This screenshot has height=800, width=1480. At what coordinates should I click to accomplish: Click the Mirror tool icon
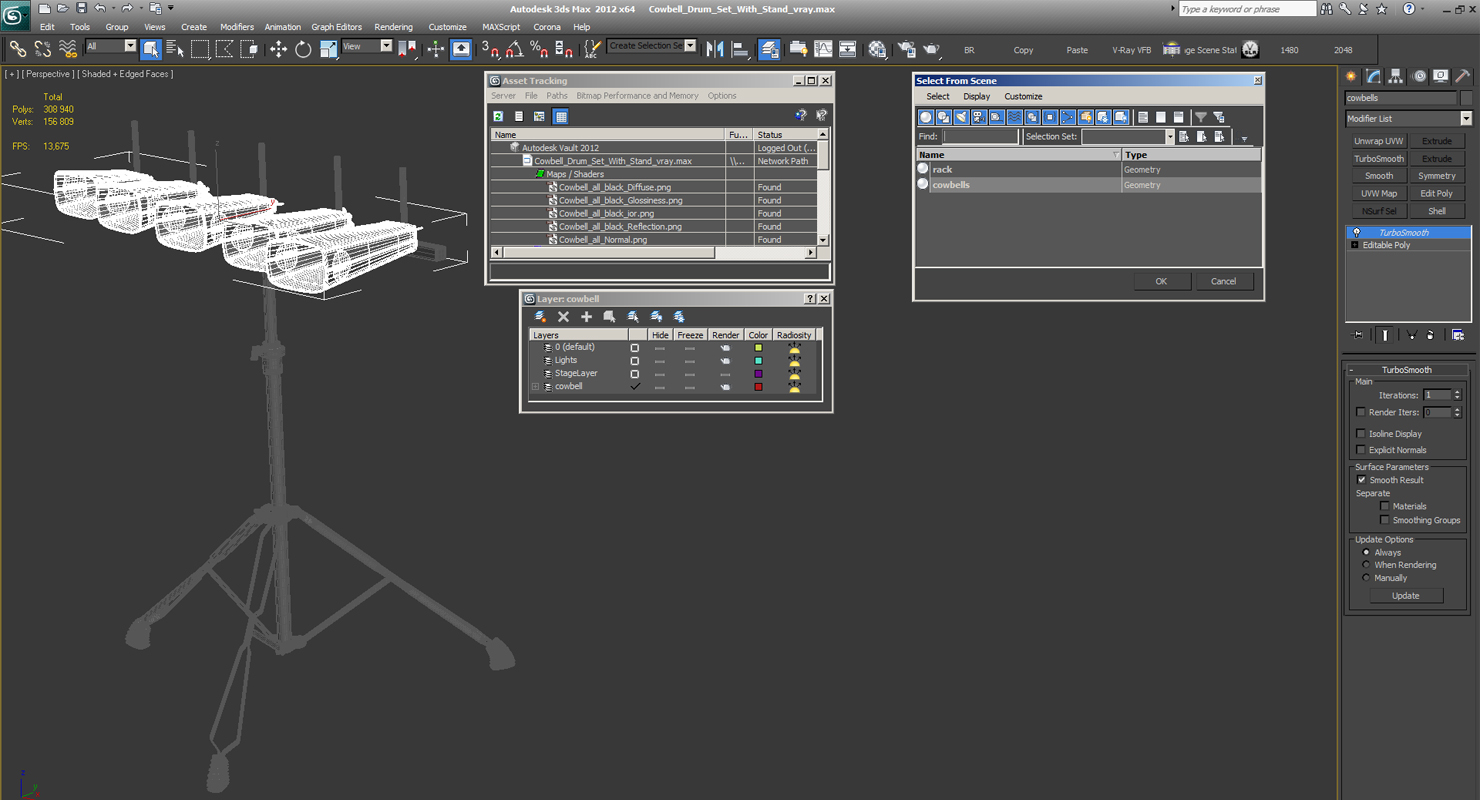pos(715,48)
